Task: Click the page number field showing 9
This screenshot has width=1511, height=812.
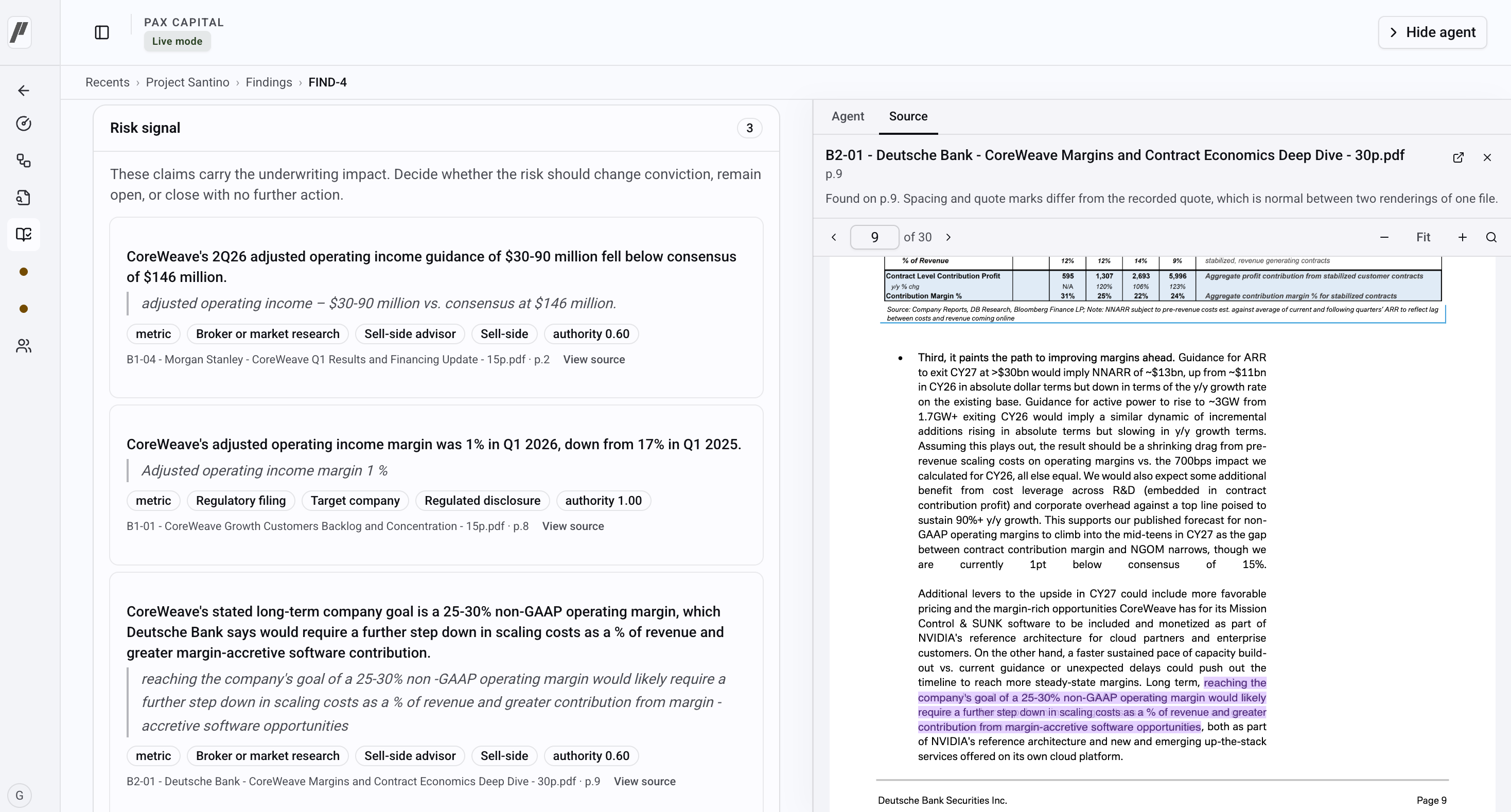Action: click(x=874, y=237)
